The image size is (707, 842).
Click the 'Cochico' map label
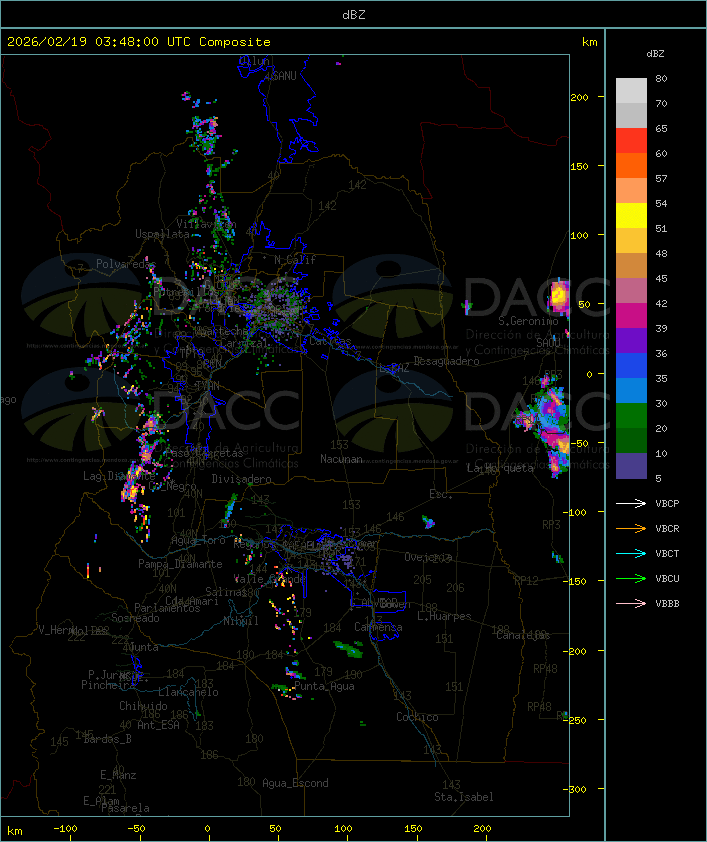[417, 717]
